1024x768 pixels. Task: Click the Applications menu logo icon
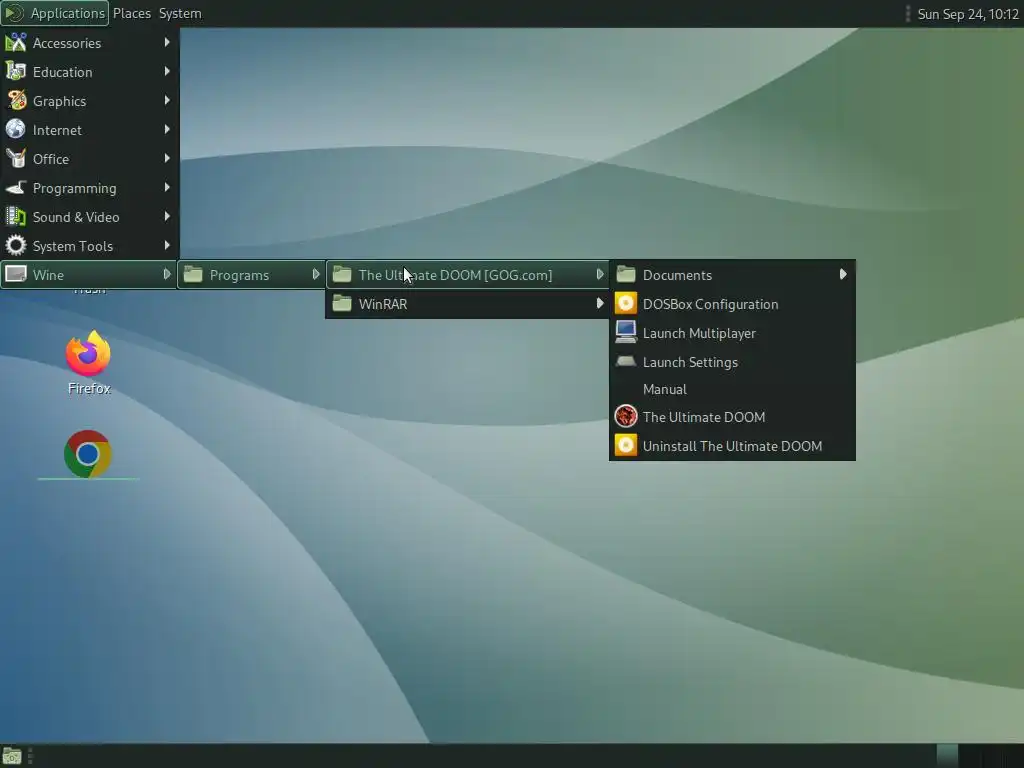tap(14, 13)
